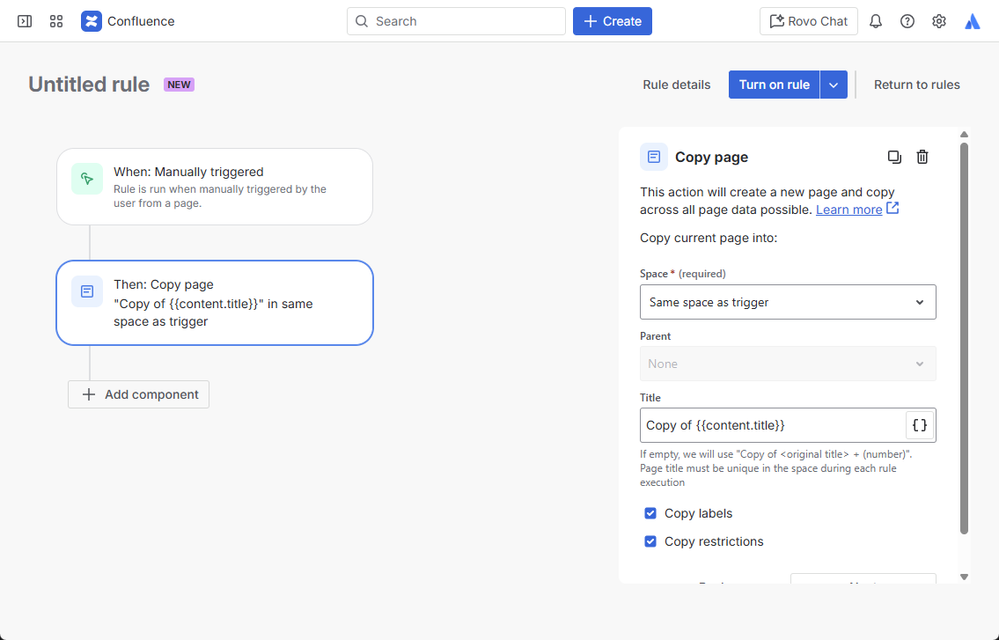Return to rules list
Screen dimensions: 999x640
(x=916, y=85)
